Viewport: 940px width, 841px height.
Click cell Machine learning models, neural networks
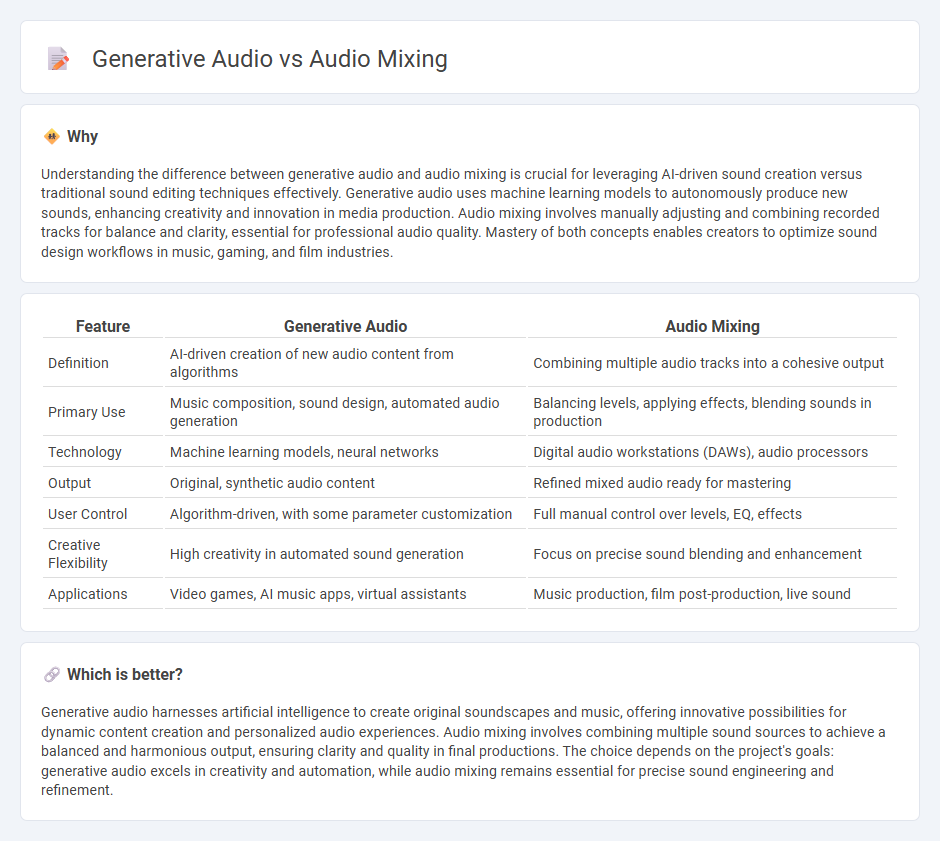coord(345,452)
